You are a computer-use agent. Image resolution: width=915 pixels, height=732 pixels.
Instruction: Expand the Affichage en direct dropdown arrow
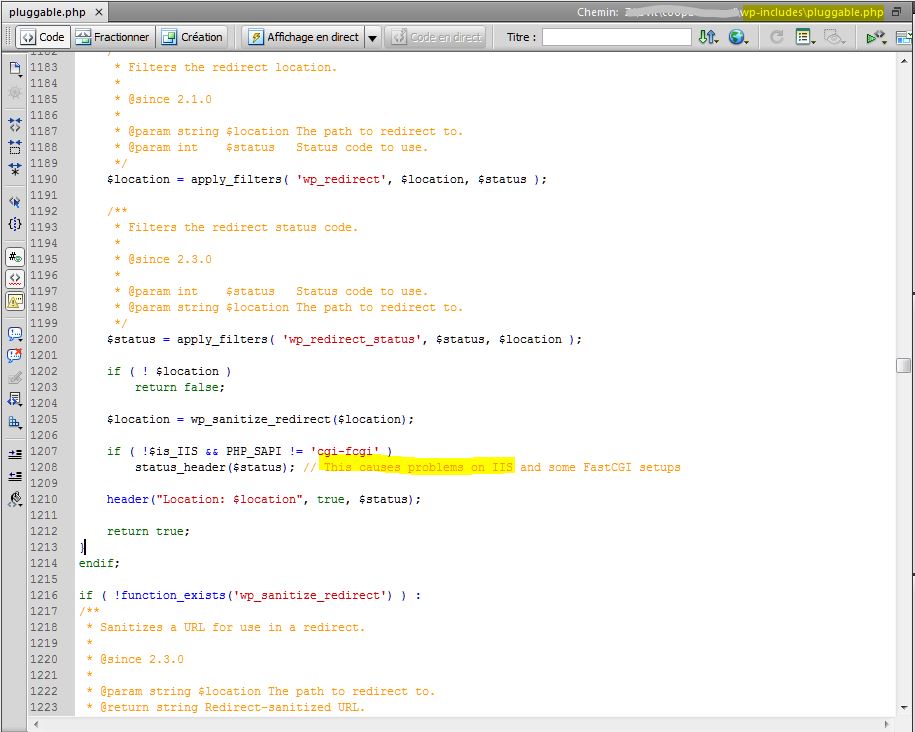[372, 38]
